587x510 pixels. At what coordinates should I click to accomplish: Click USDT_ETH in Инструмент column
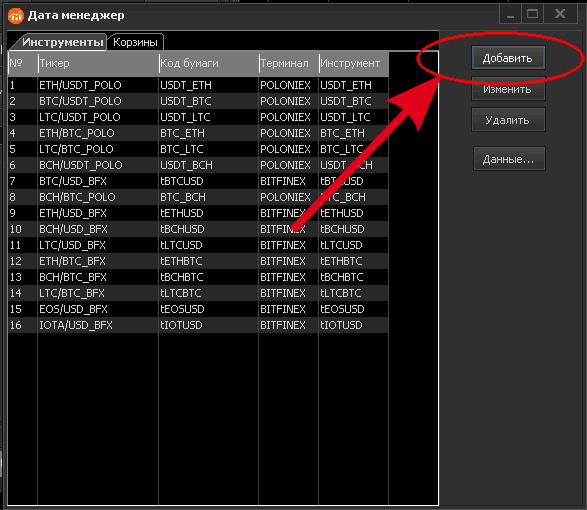click(346, 85)
